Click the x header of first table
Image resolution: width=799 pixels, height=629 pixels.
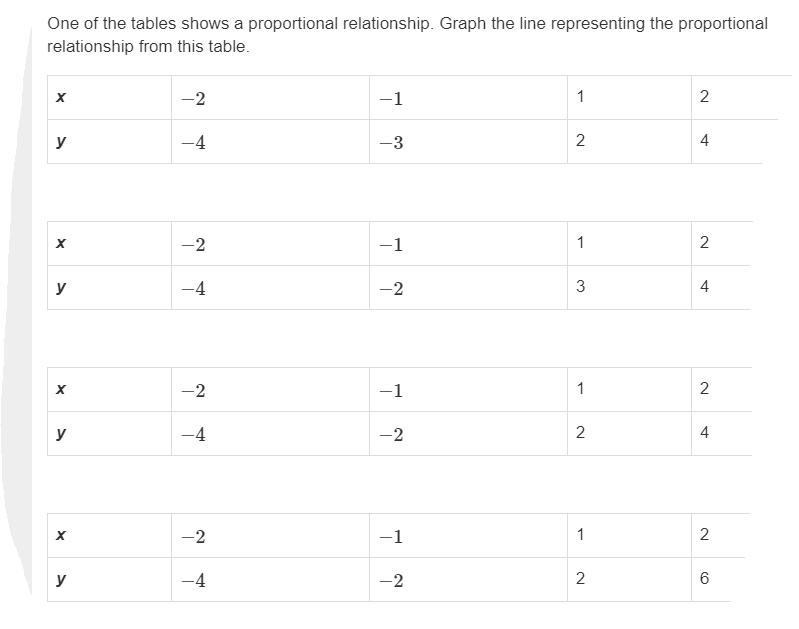61,97
